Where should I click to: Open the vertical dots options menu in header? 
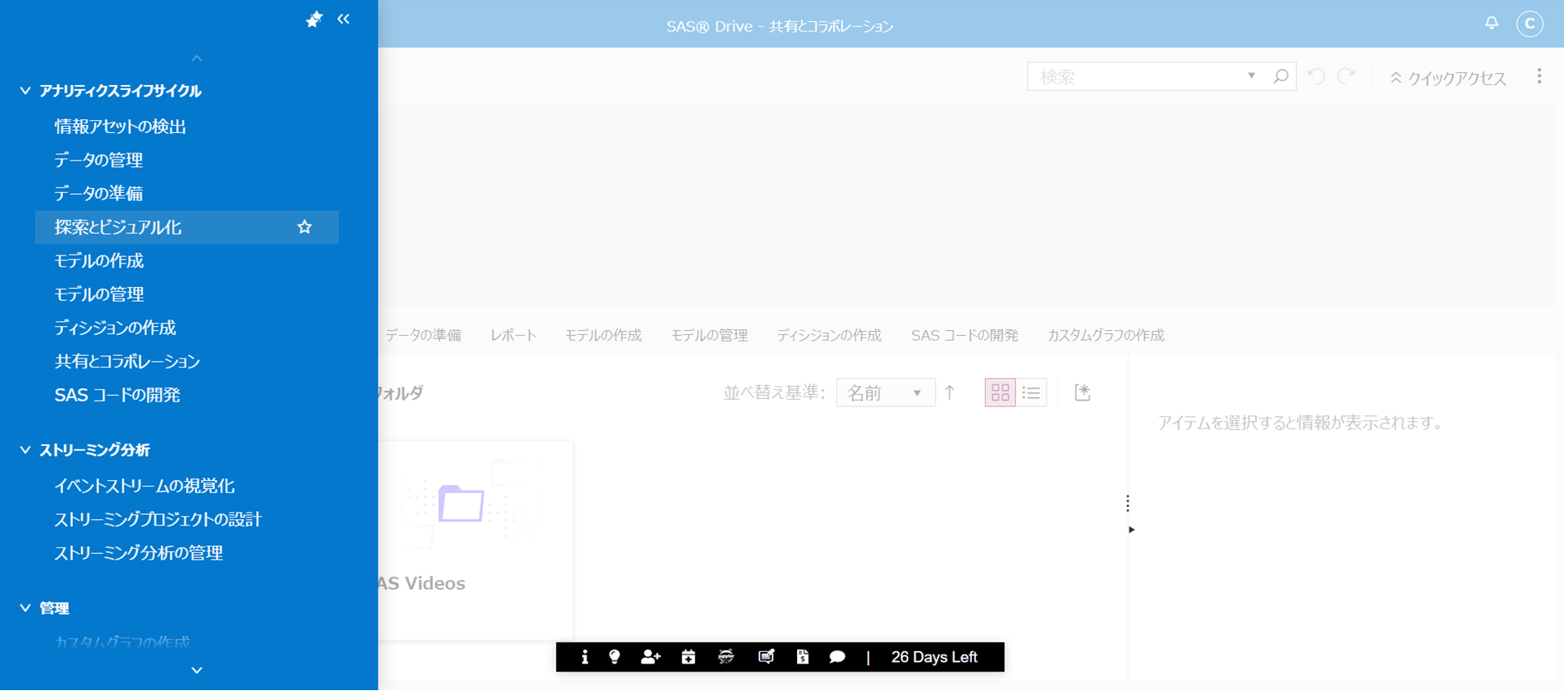[1539, 76]
